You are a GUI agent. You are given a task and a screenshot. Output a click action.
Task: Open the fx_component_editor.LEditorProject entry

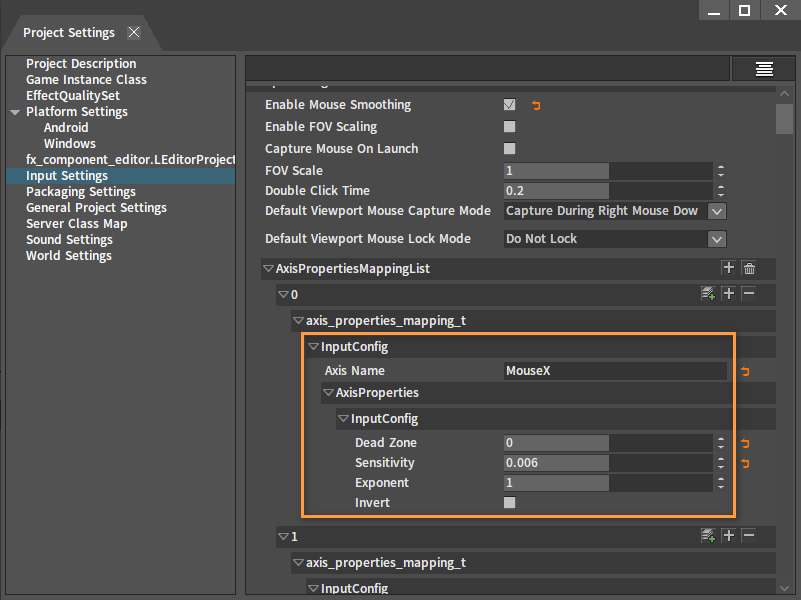click(130, 159)
